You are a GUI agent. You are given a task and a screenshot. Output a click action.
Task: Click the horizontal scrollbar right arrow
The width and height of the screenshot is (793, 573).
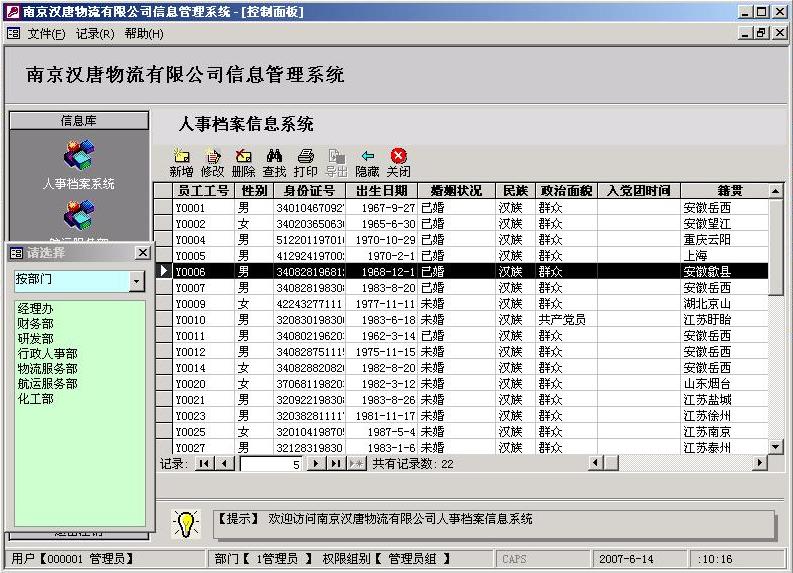point(760,463)
